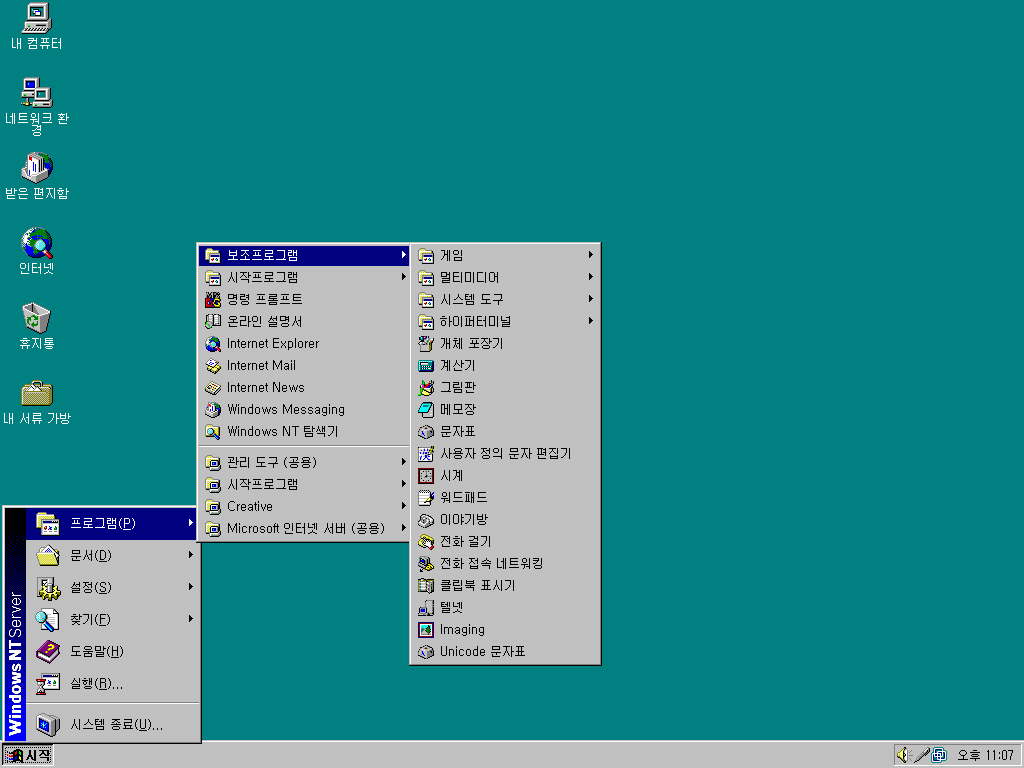Expand the 설정(S) submenu arrow
Image resolution: width=1024 pixels, height=768 pixels.
[190, 586]
